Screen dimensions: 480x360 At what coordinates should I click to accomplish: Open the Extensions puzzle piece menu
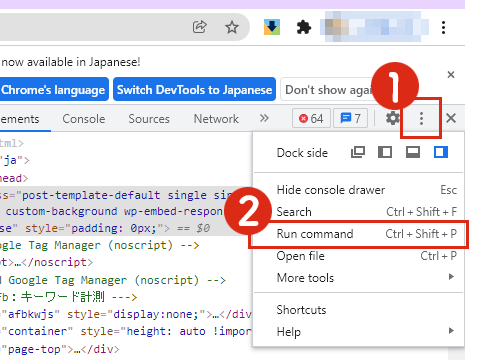click(304, 27)
